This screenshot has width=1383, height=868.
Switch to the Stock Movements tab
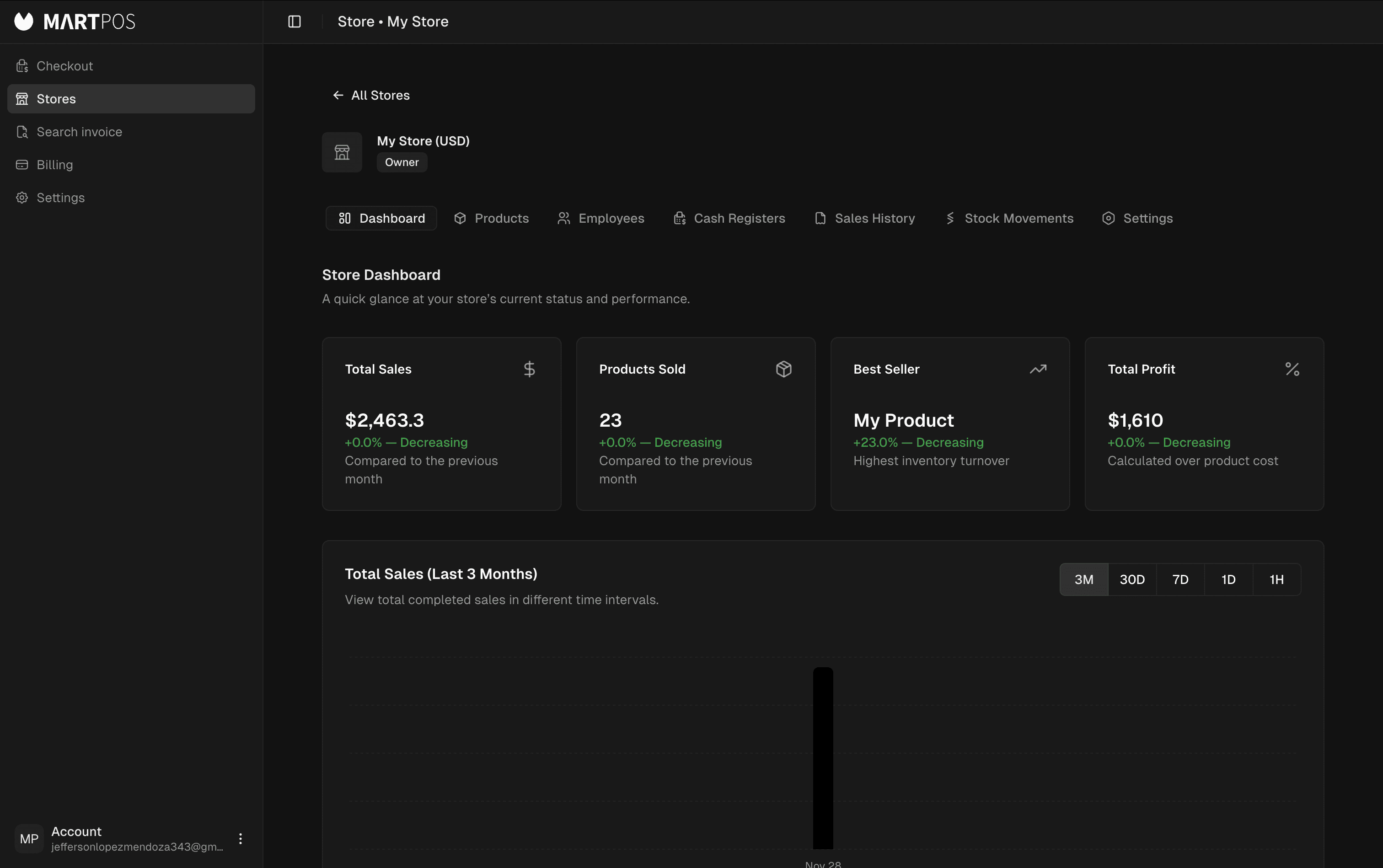click(x=1009, y=218)
